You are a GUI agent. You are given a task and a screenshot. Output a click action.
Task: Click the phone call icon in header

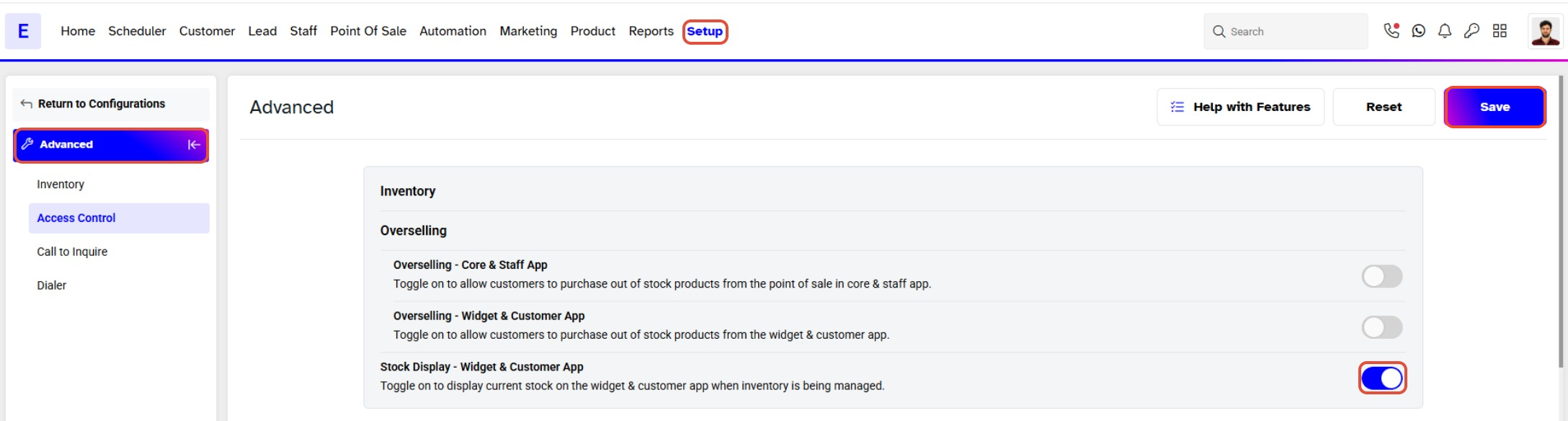1391,31
